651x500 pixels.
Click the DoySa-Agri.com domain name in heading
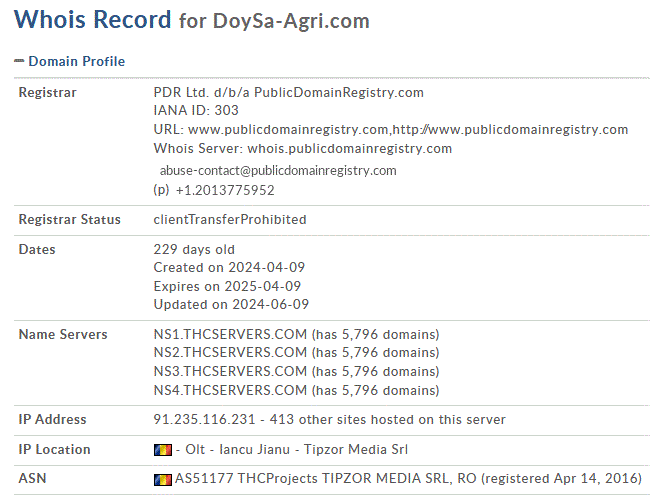pos(291,21)
